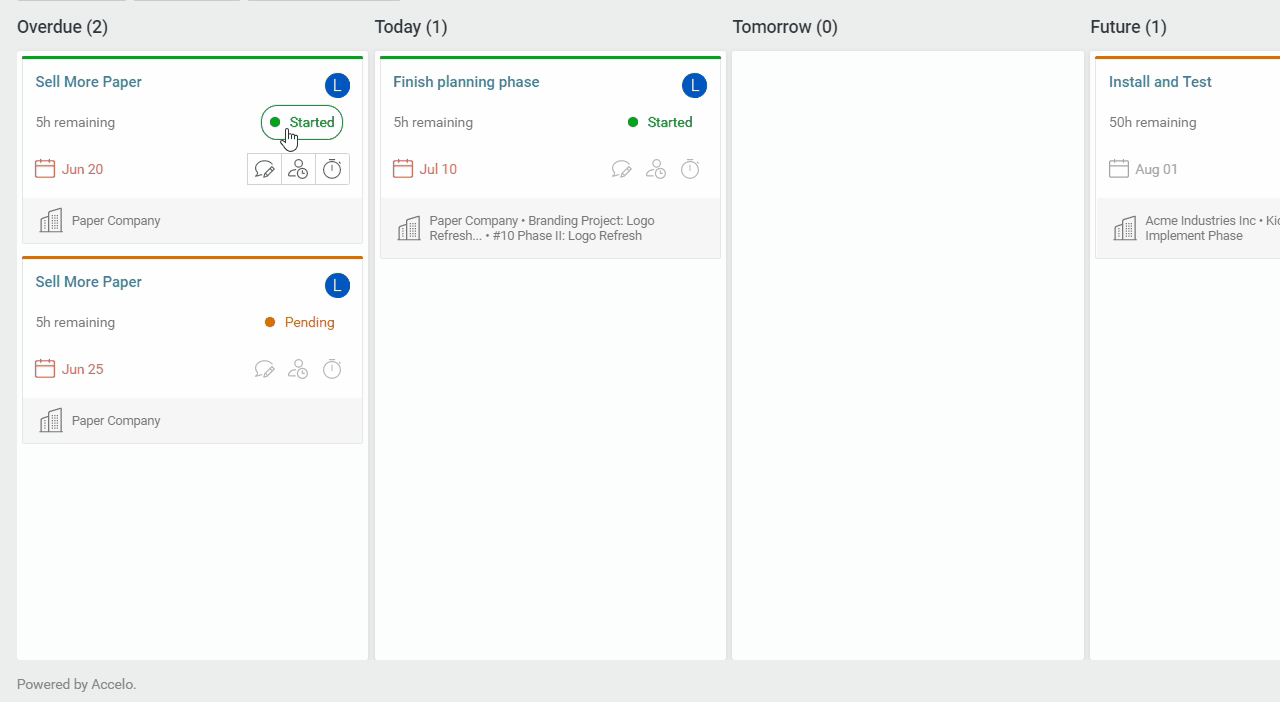Click the Jun 20 due date
This screenshot has width=1280, height=702.
click(82, 170)
